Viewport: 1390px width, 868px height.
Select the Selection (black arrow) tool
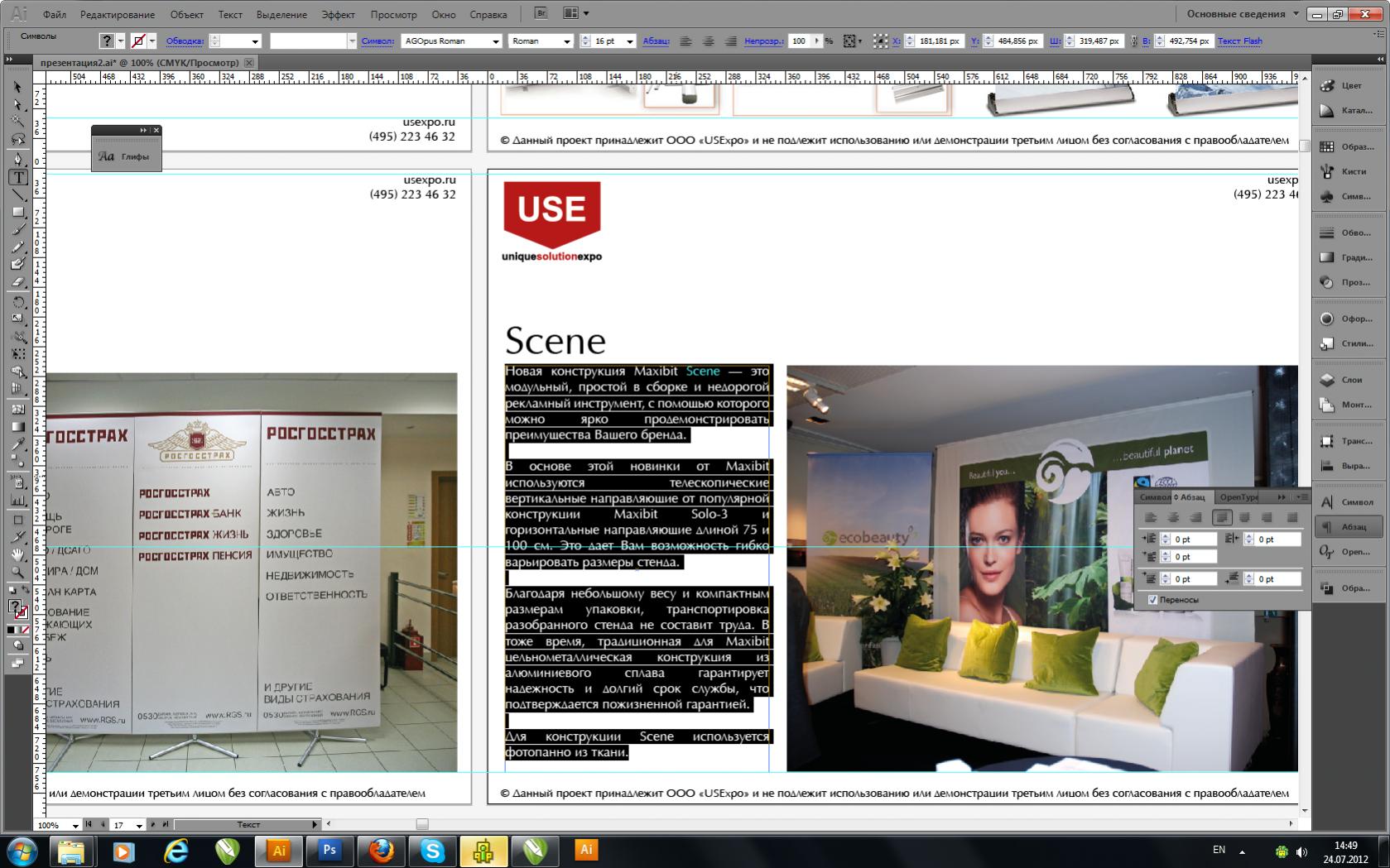click(17, 87)
